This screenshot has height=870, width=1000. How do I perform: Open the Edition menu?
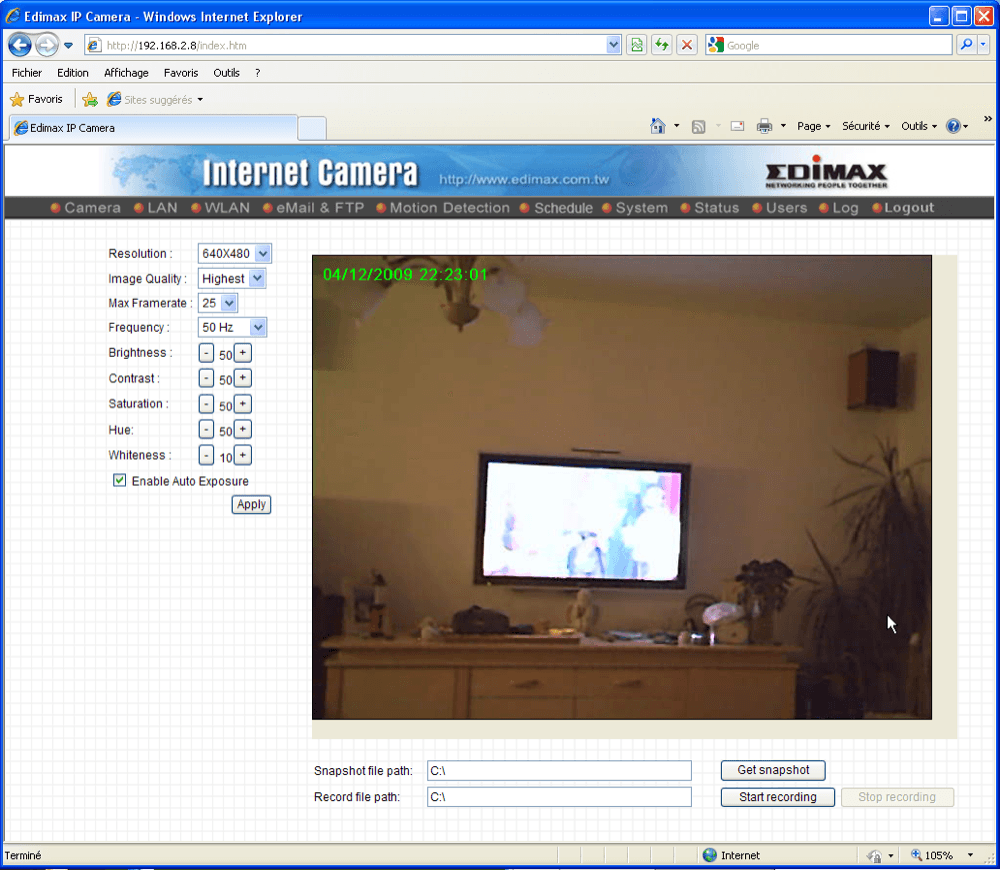73,73
